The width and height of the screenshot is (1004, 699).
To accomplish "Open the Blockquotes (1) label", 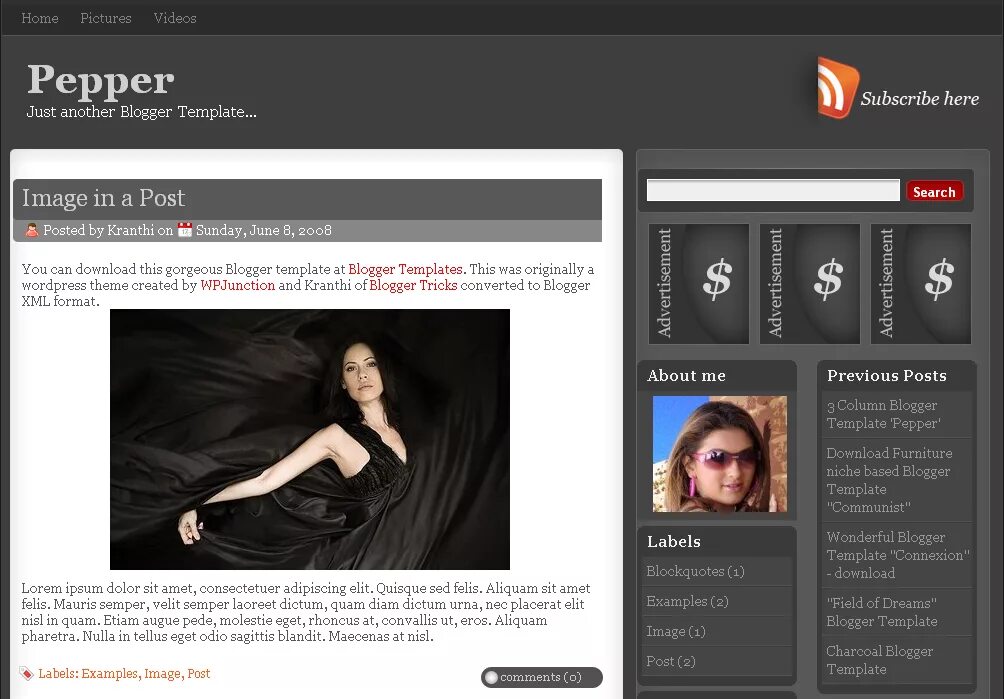I will (x=695, y=571).
